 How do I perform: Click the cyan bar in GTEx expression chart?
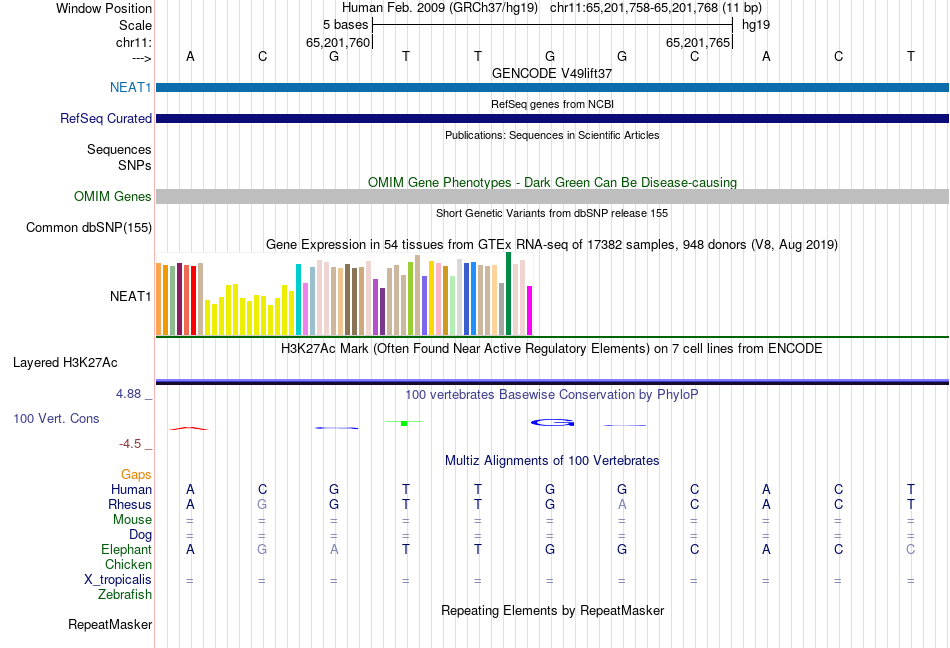298,299
